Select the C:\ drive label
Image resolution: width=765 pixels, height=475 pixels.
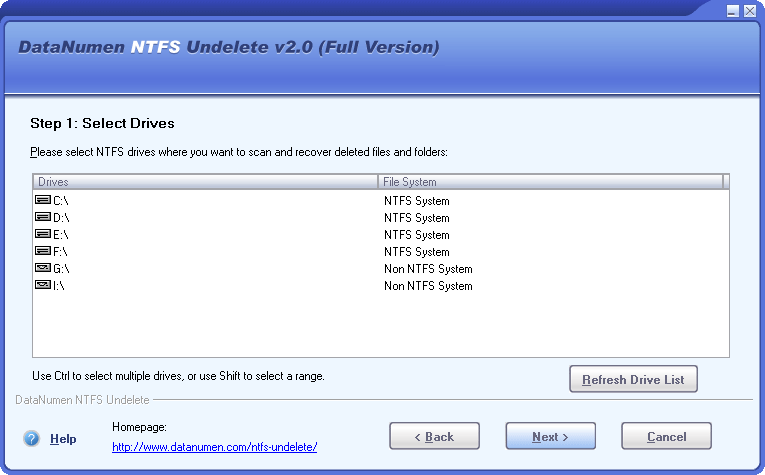point(60,200)
